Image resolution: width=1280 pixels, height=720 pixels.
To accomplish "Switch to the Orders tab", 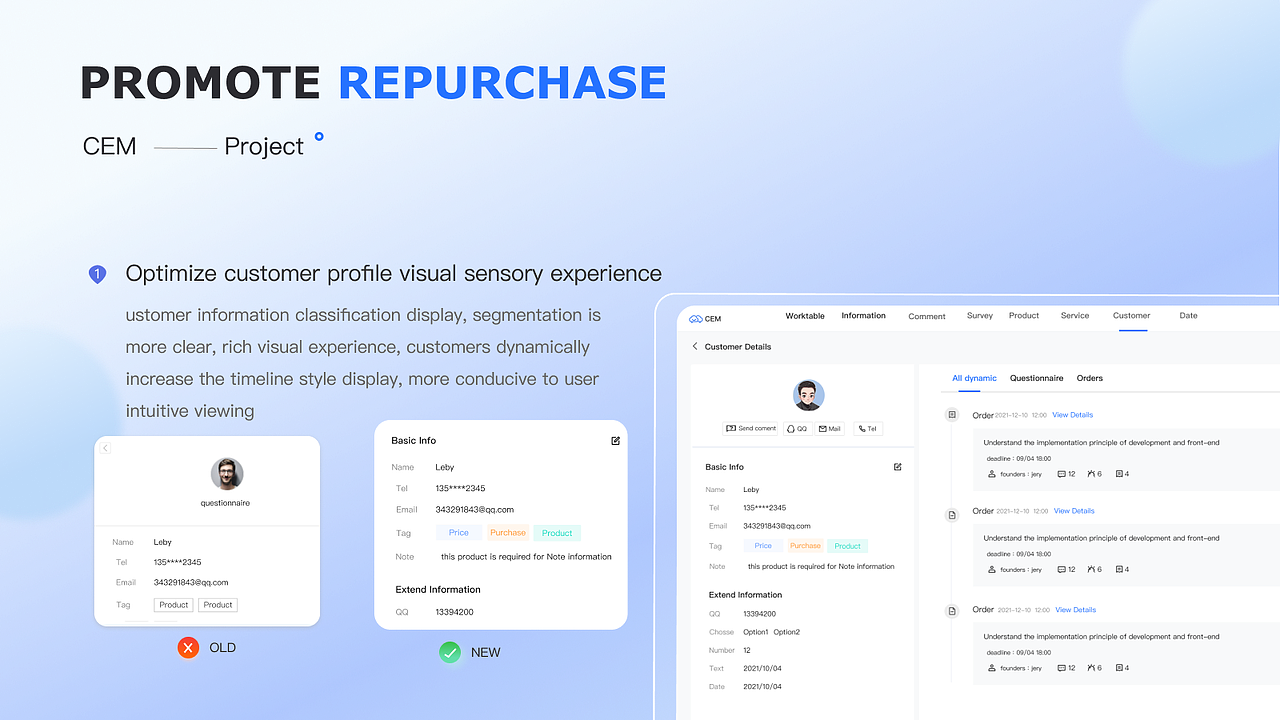I will pos(1090,378).
